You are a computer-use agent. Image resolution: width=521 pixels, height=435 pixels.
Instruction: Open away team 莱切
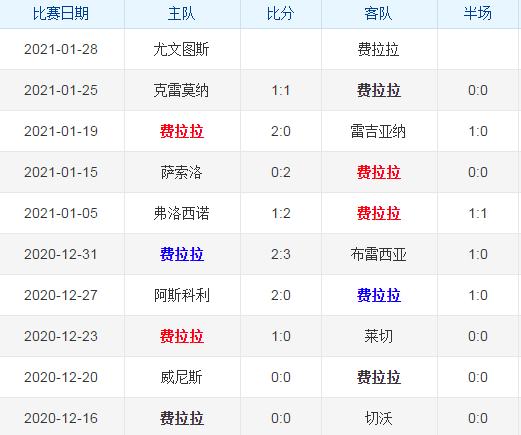point(378,336)
